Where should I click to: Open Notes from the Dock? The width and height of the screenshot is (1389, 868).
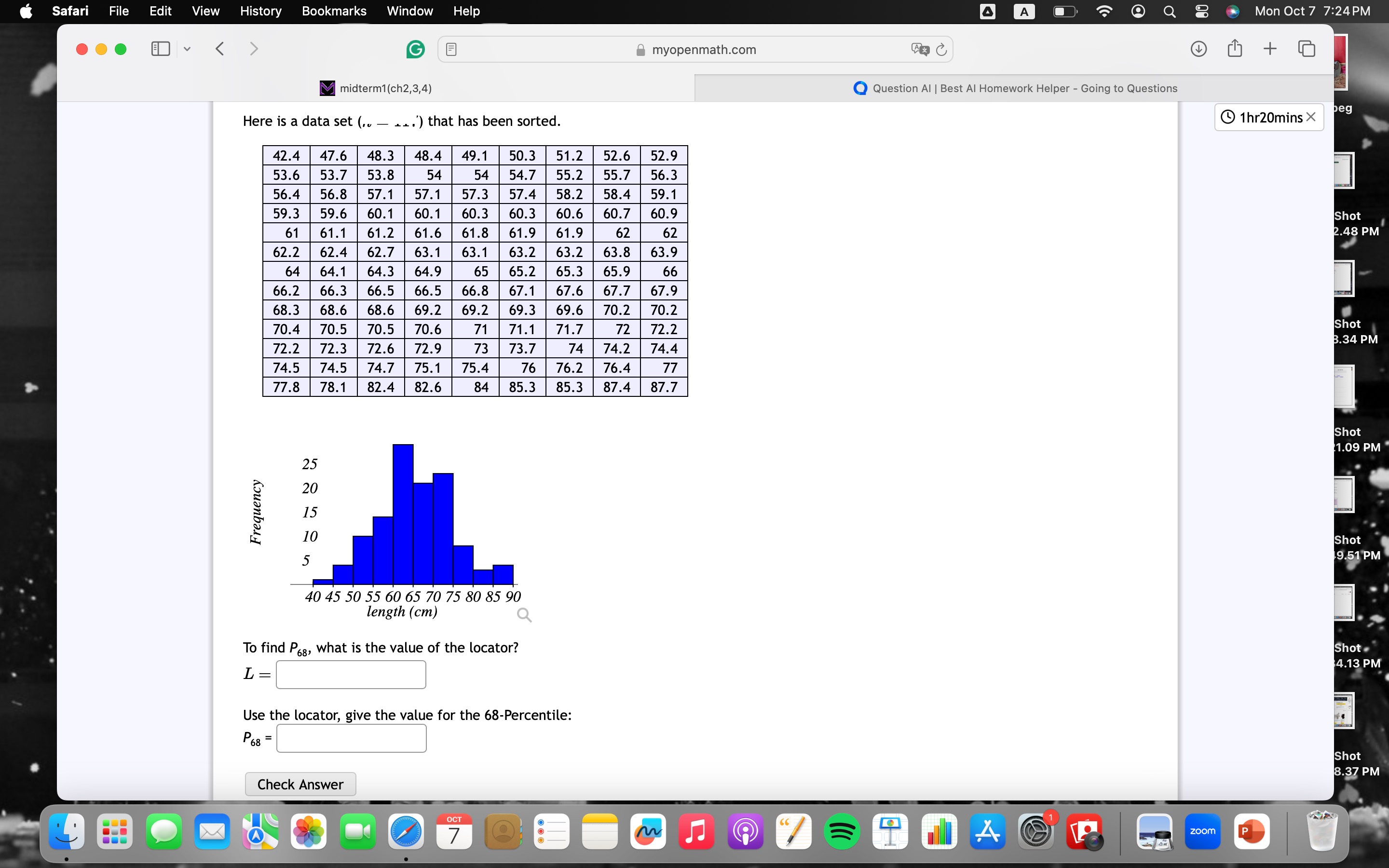click(600, 831)
